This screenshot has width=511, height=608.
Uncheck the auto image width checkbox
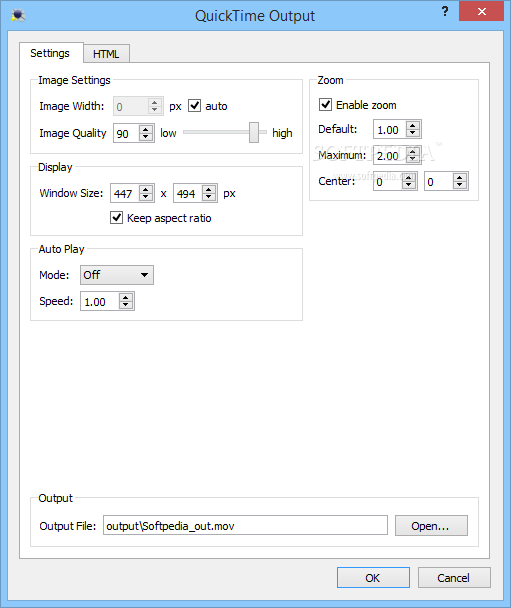tap(194, 105)
